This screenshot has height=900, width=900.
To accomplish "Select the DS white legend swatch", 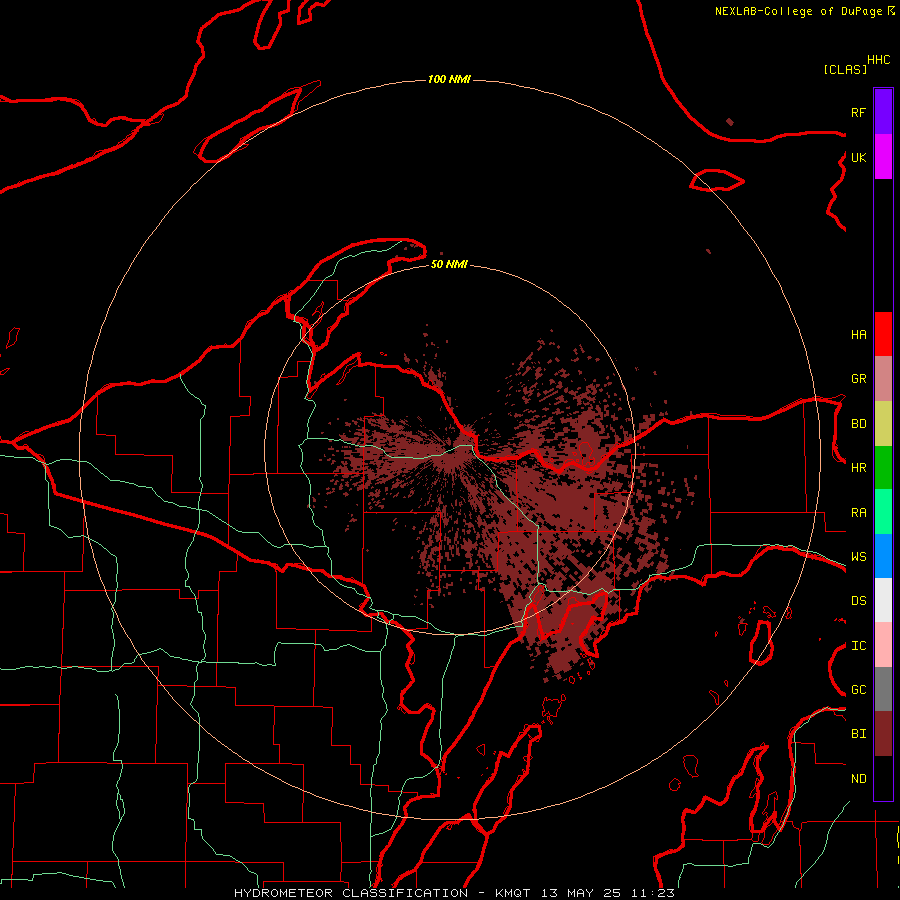I will point(883,600).
